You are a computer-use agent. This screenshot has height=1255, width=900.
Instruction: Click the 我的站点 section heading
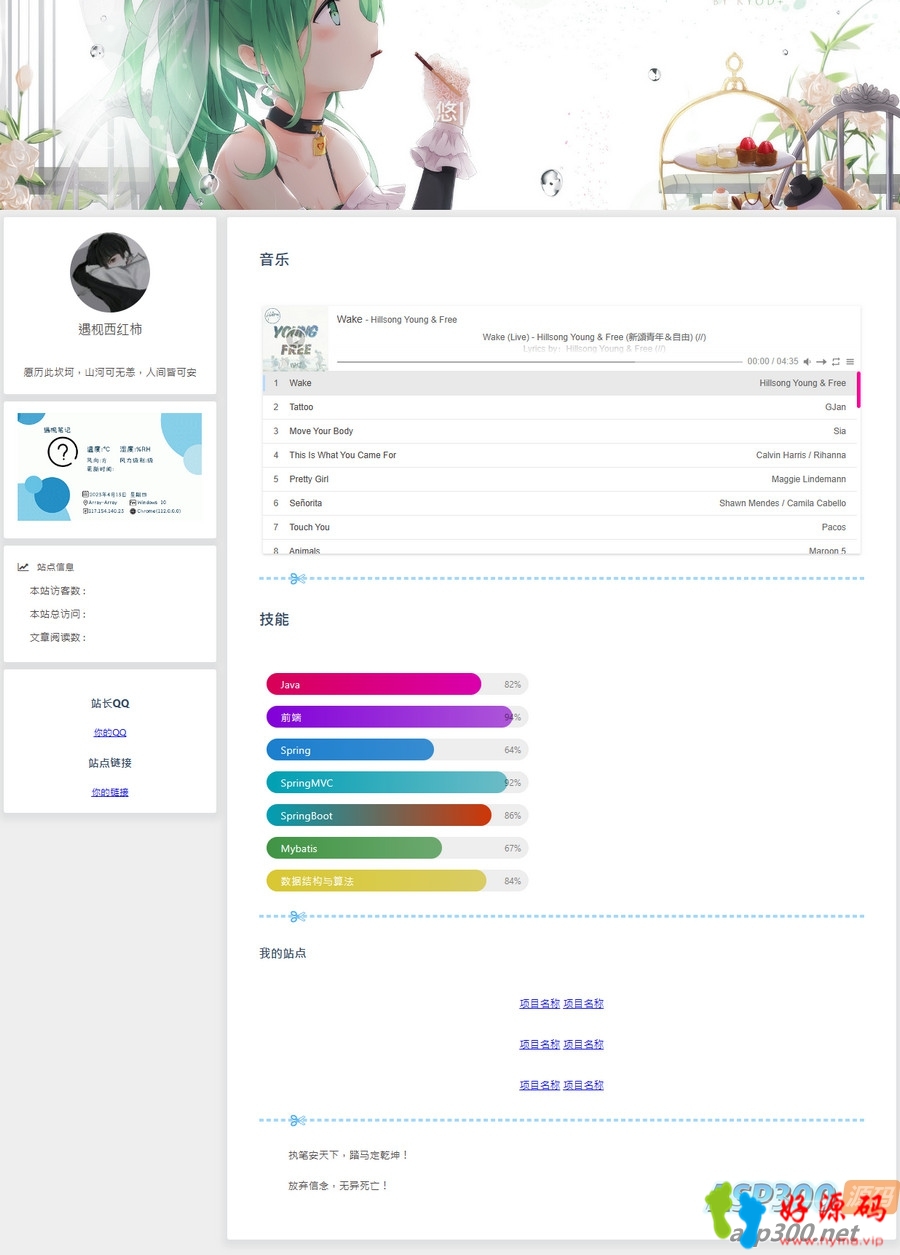(x=283, y=953)
